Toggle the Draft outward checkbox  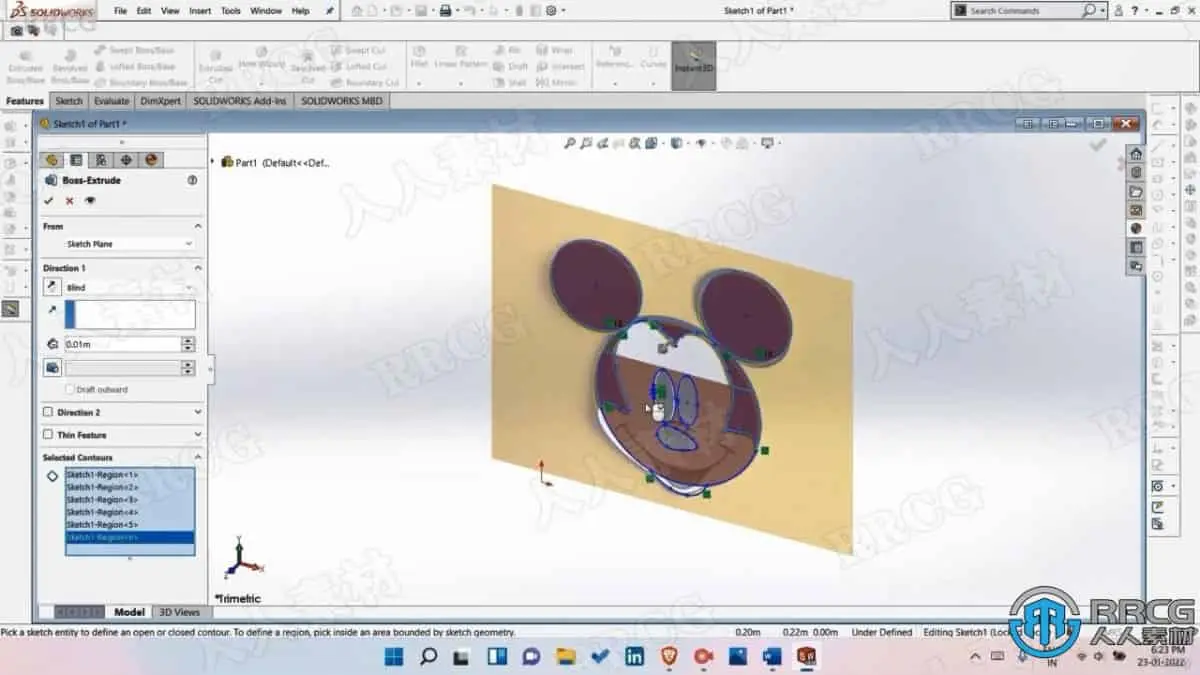(x=70, y=390)
